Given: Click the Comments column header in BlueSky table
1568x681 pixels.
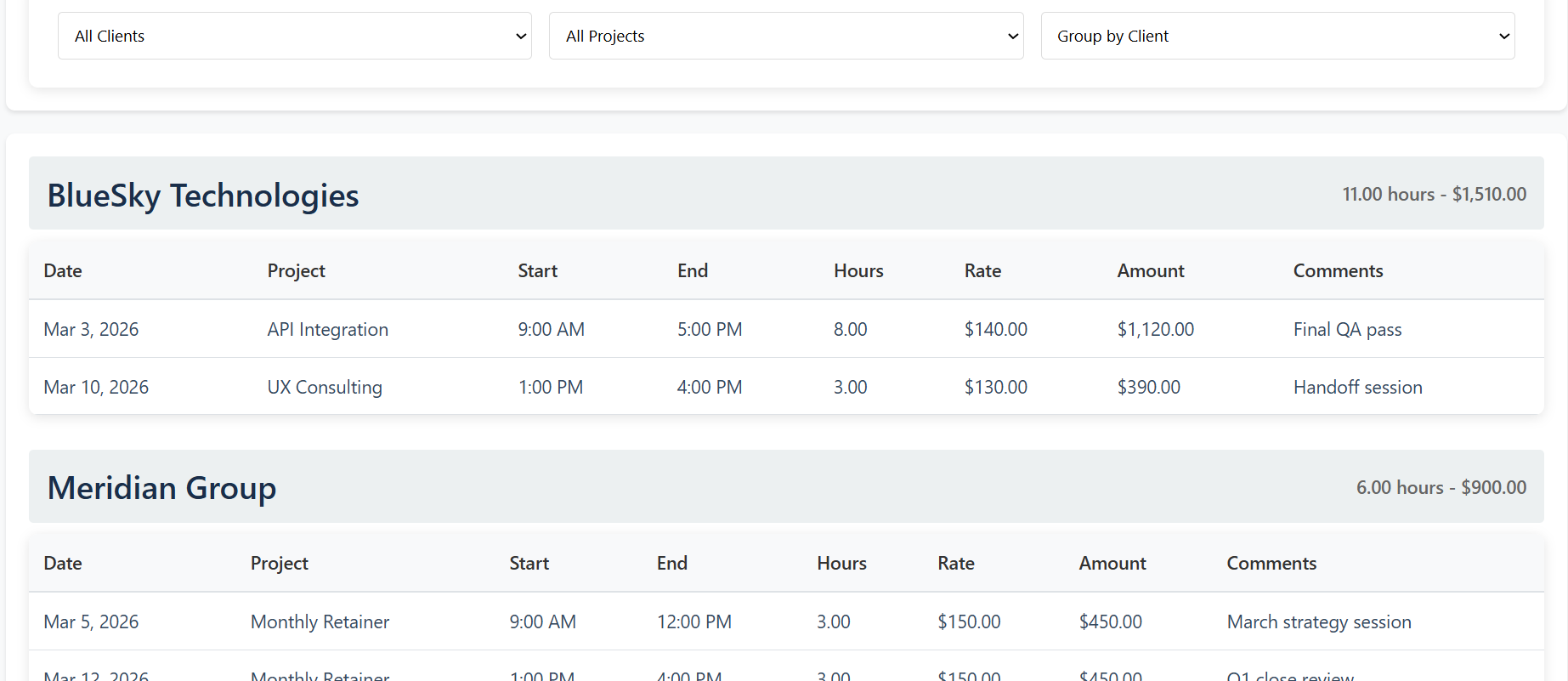Looking at the screenshot, I should 1338,270.
